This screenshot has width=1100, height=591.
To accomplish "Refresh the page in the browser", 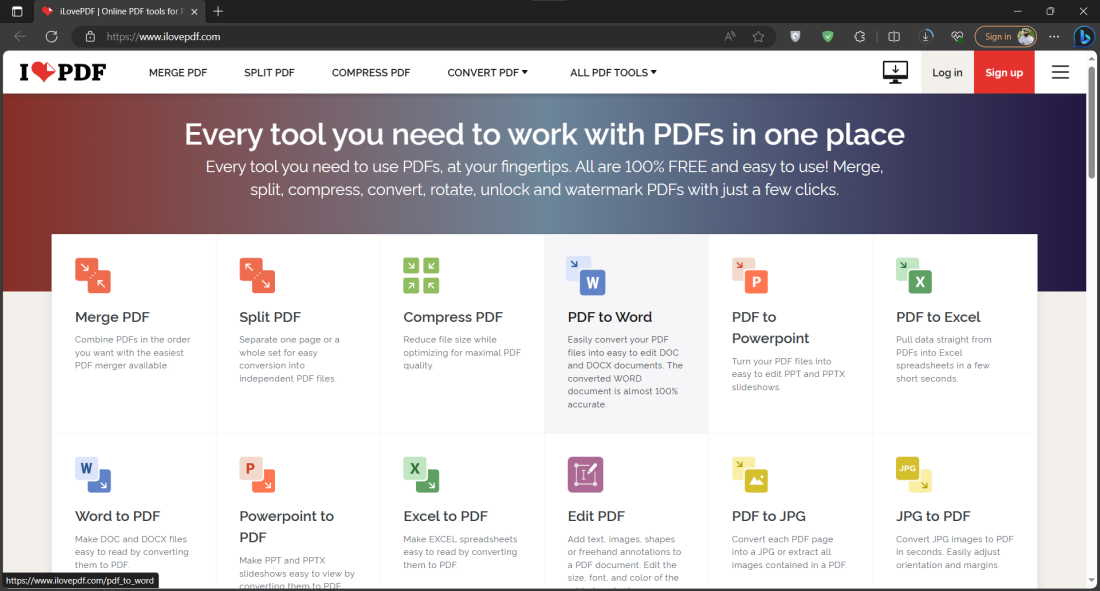I will (x=51, y=36).
